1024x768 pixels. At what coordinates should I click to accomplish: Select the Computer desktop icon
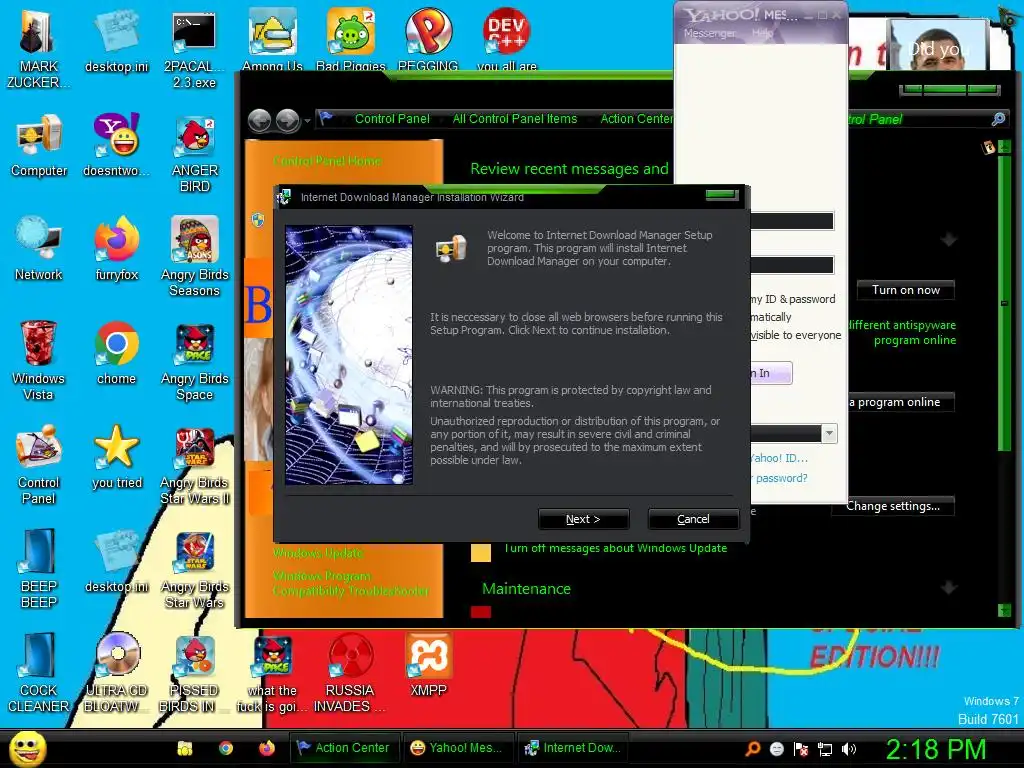pyautogui.click(x=39, y=146)
